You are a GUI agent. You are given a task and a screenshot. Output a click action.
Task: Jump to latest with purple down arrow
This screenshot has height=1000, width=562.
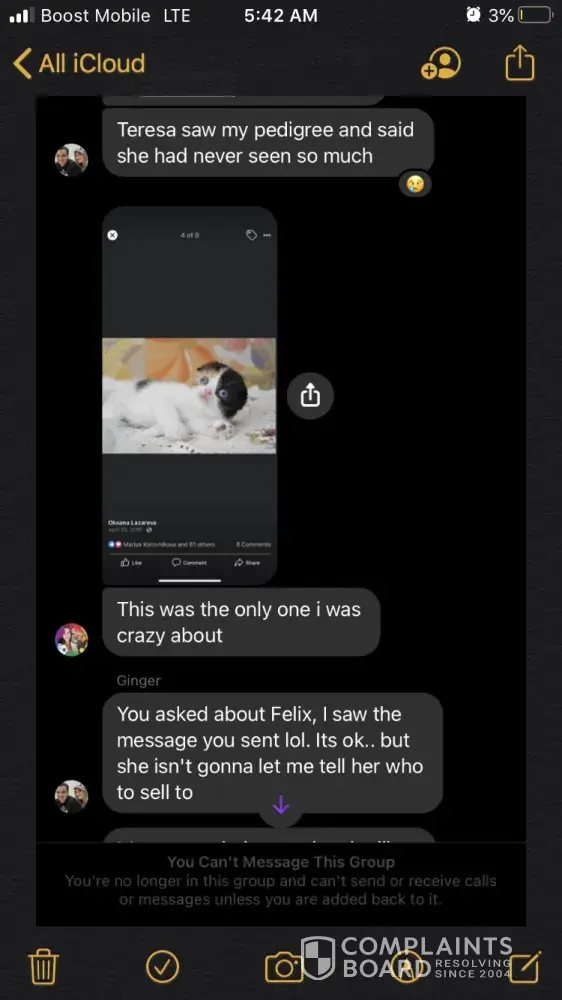coord(281,805)
